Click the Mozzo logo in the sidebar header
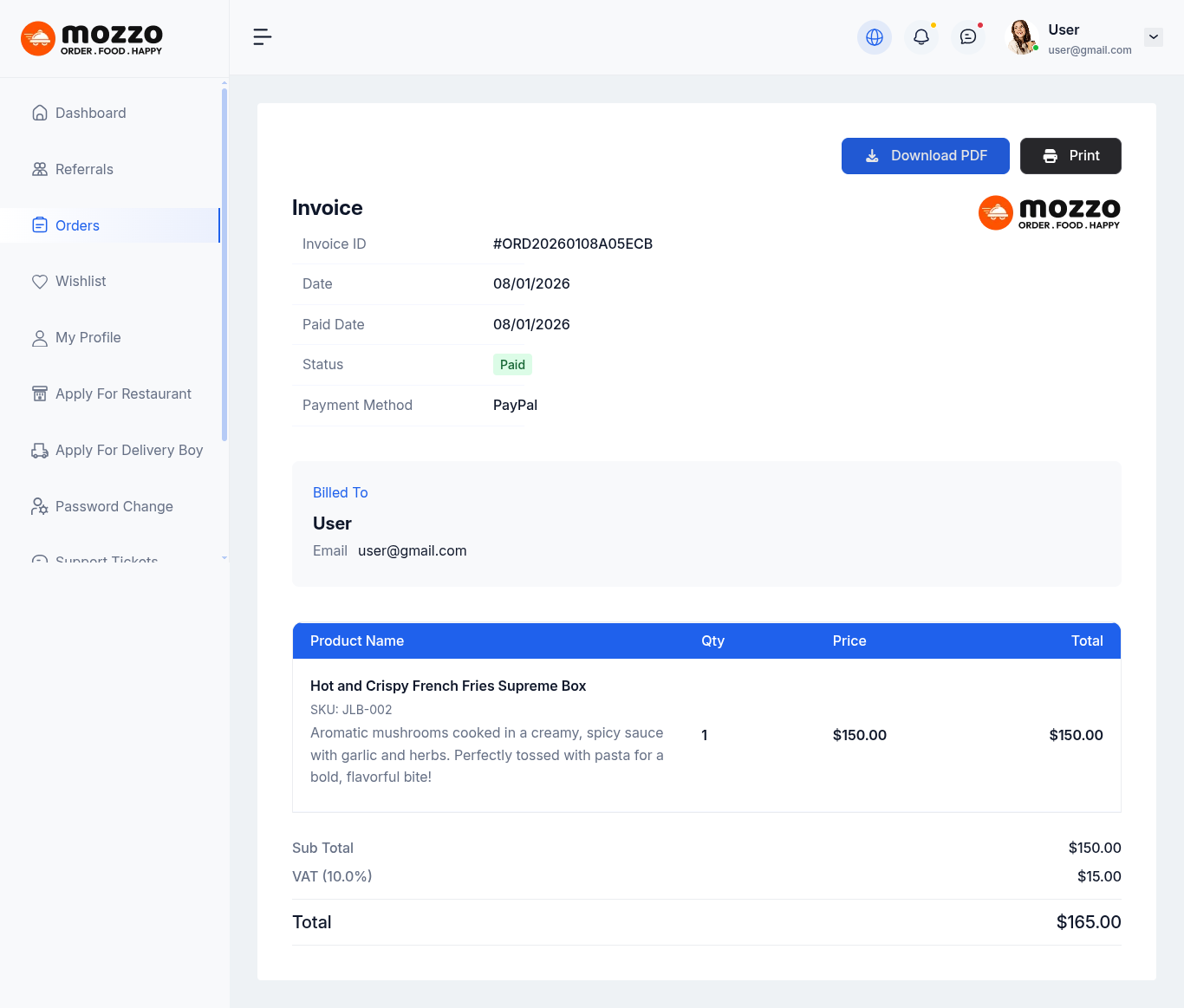The image size is (1184, 1008). point(92,38)
